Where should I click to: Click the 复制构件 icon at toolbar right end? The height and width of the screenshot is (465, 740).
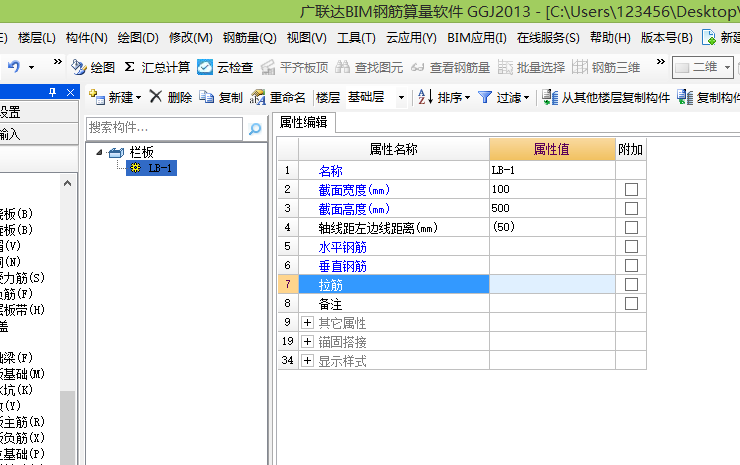tap(685, 97)
